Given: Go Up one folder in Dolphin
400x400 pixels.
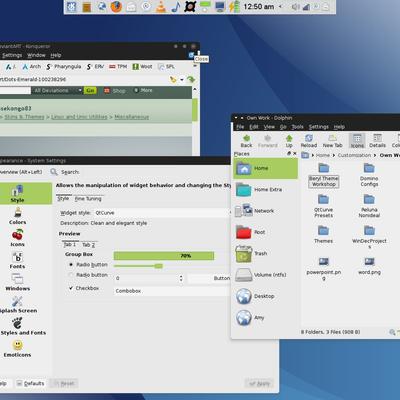Looking at the screenshot, I should tap(289, 141).
